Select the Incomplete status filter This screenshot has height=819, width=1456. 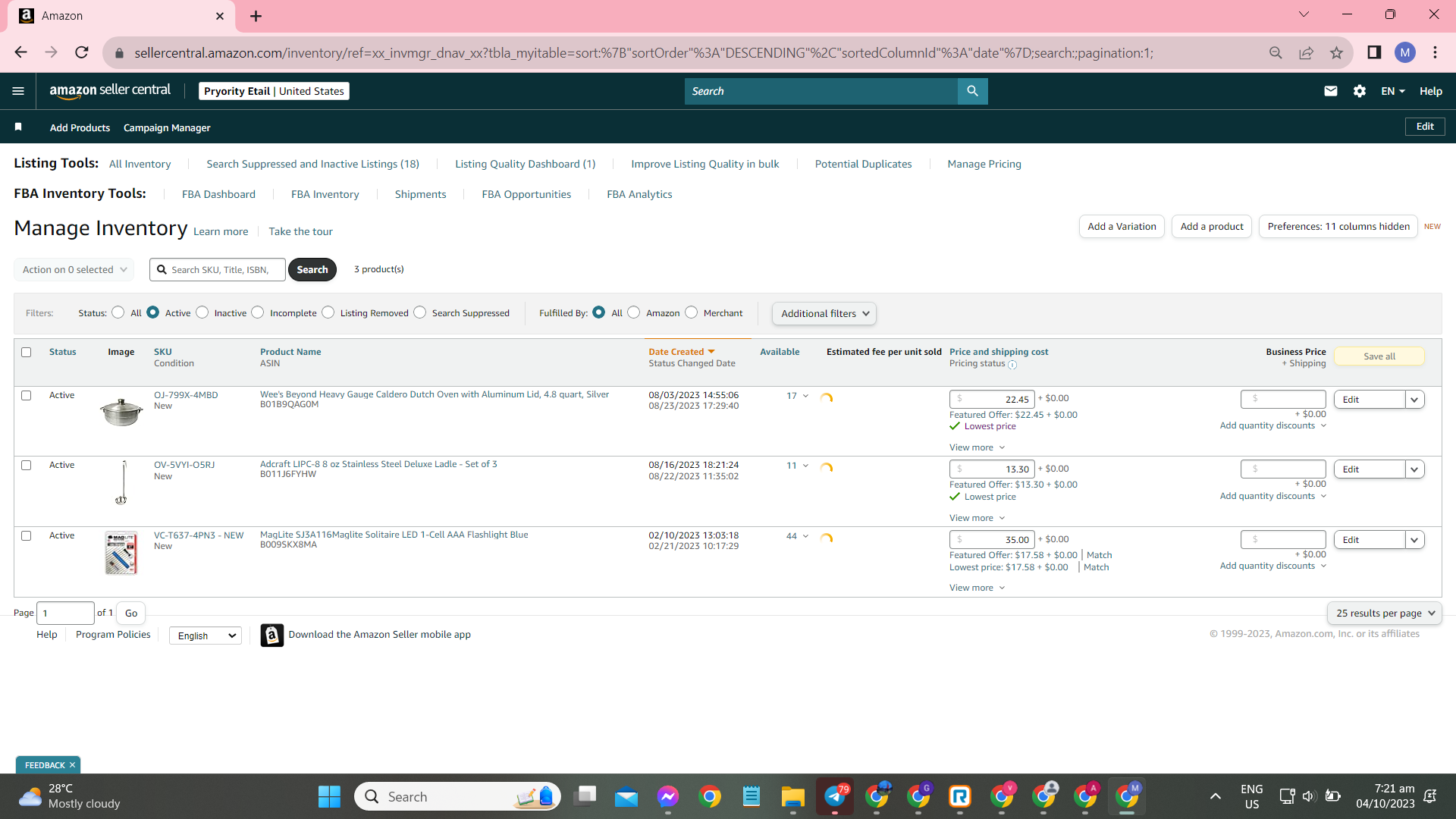(x=258, y=312)
